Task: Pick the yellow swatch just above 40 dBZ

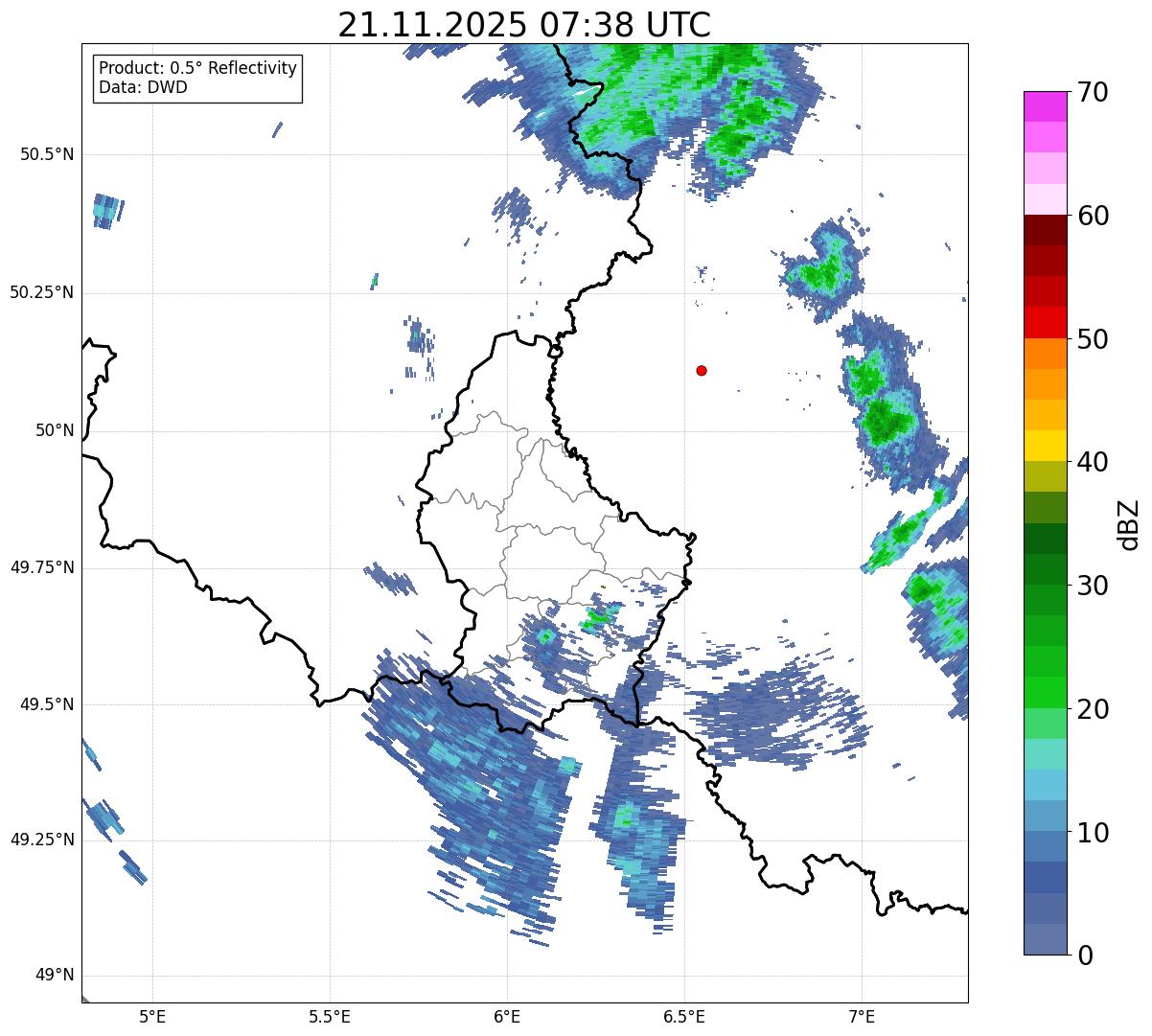Action: [1045, 447]
